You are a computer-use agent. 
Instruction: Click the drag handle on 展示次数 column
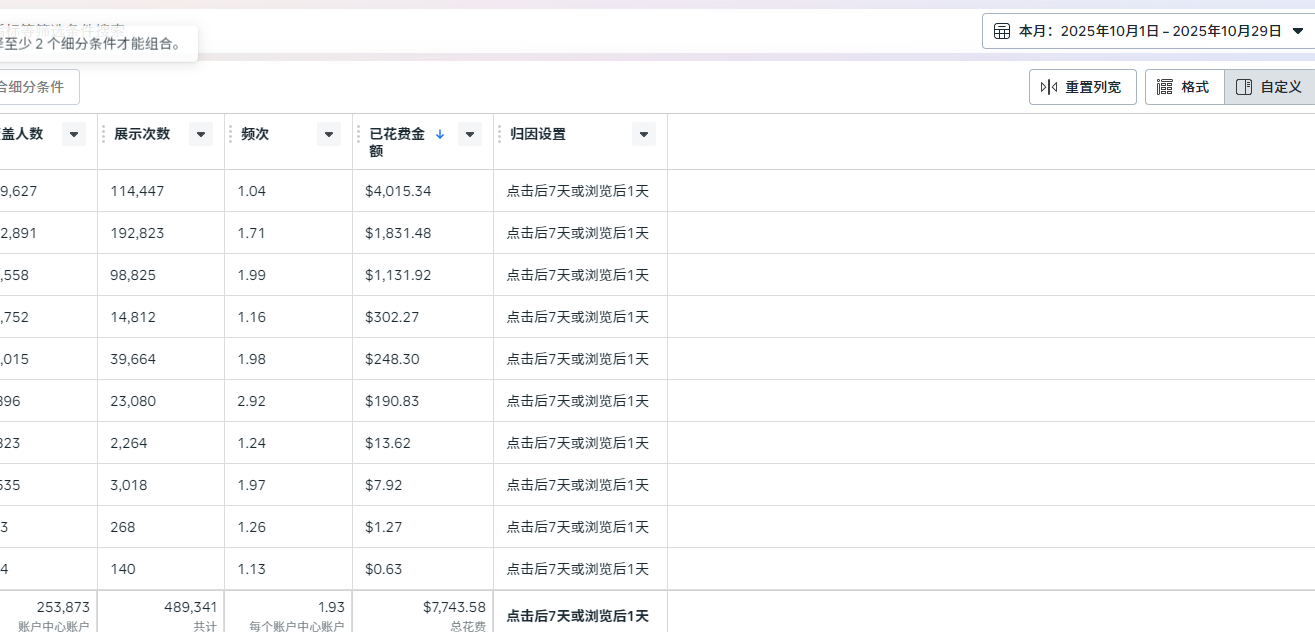click(x=103, y=134)
